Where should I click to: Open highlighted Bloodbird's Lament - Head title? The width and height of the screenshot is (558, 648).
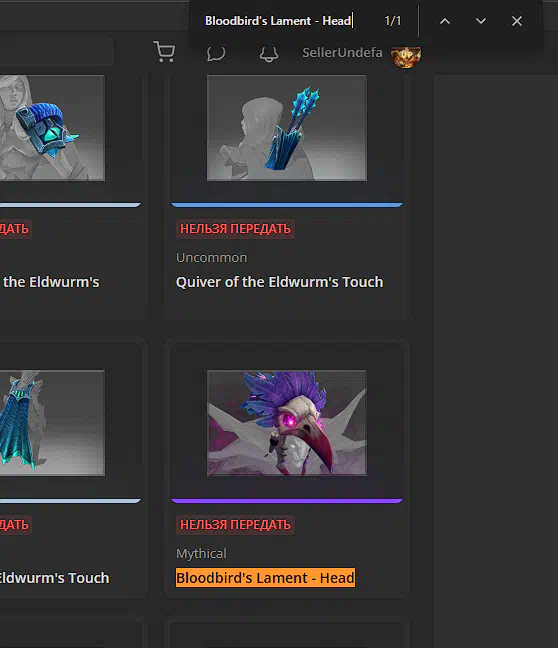pyautogui.click(x=265, y=578)
